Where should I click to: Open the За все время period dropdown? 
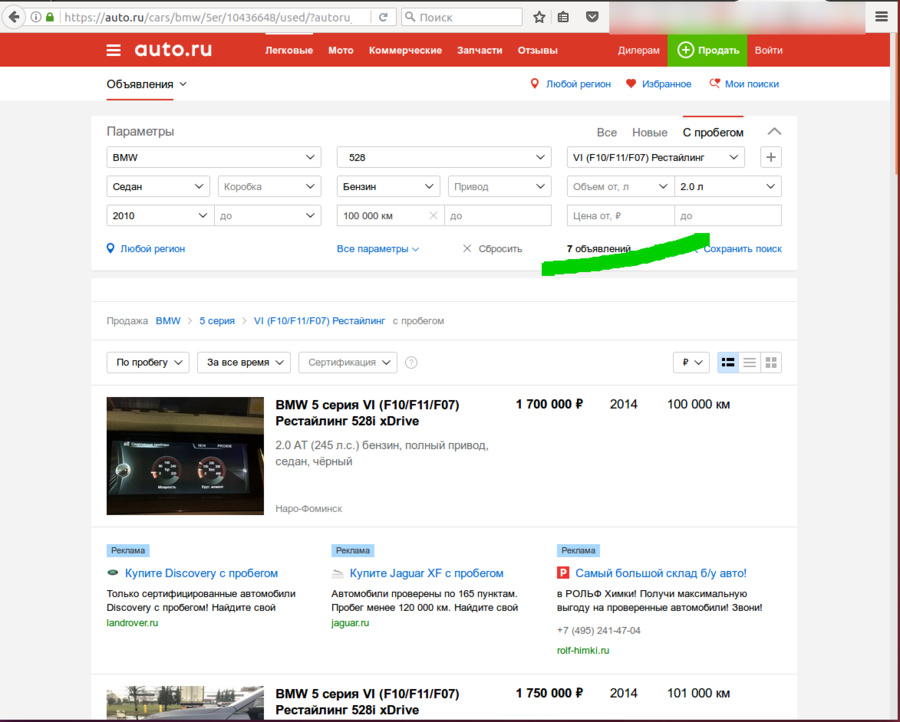244,363
